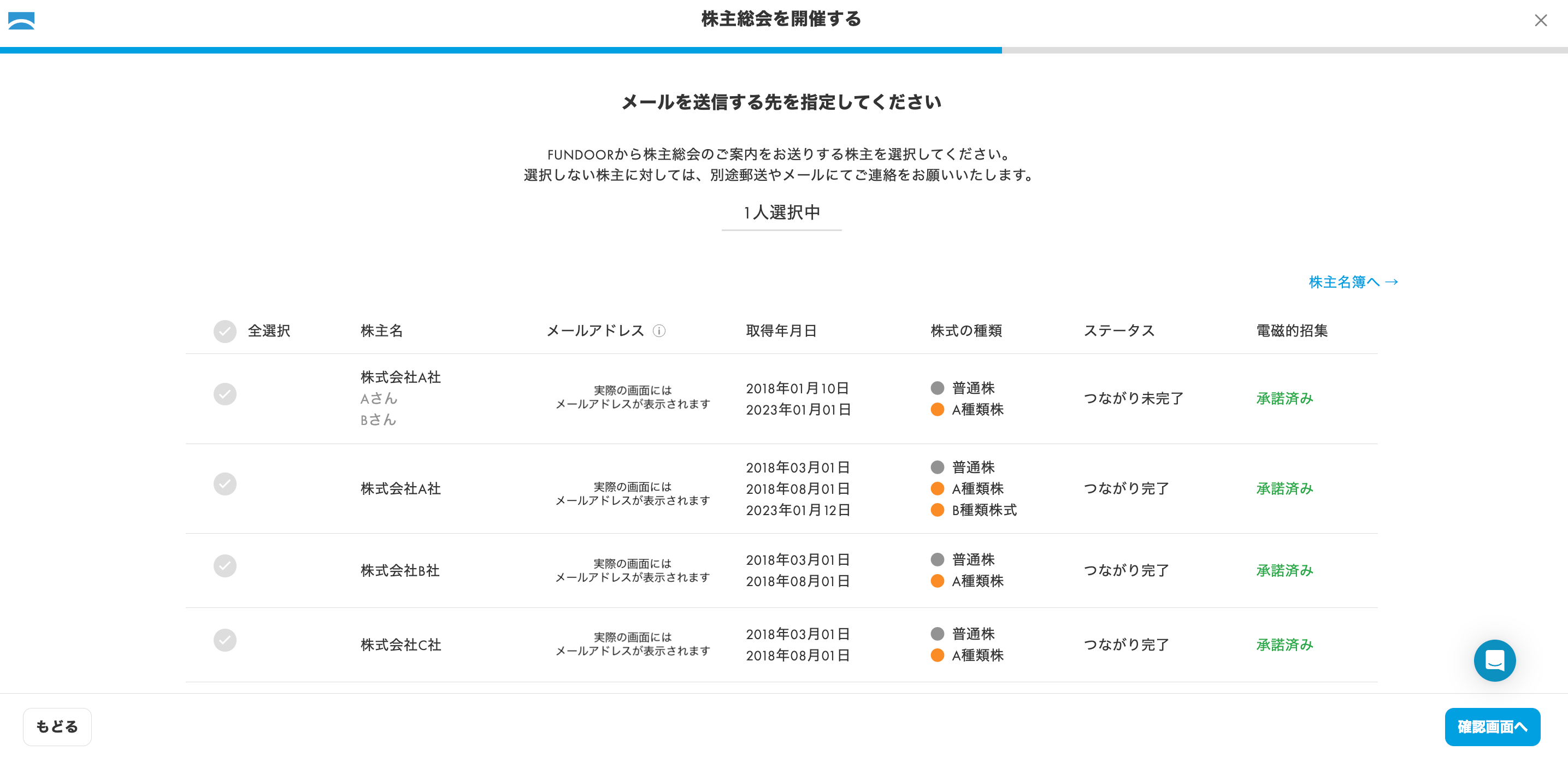This screenshot has width=1568, height=762.
Task: Select the 株式会社C社 checkbox
Action: 225,640
